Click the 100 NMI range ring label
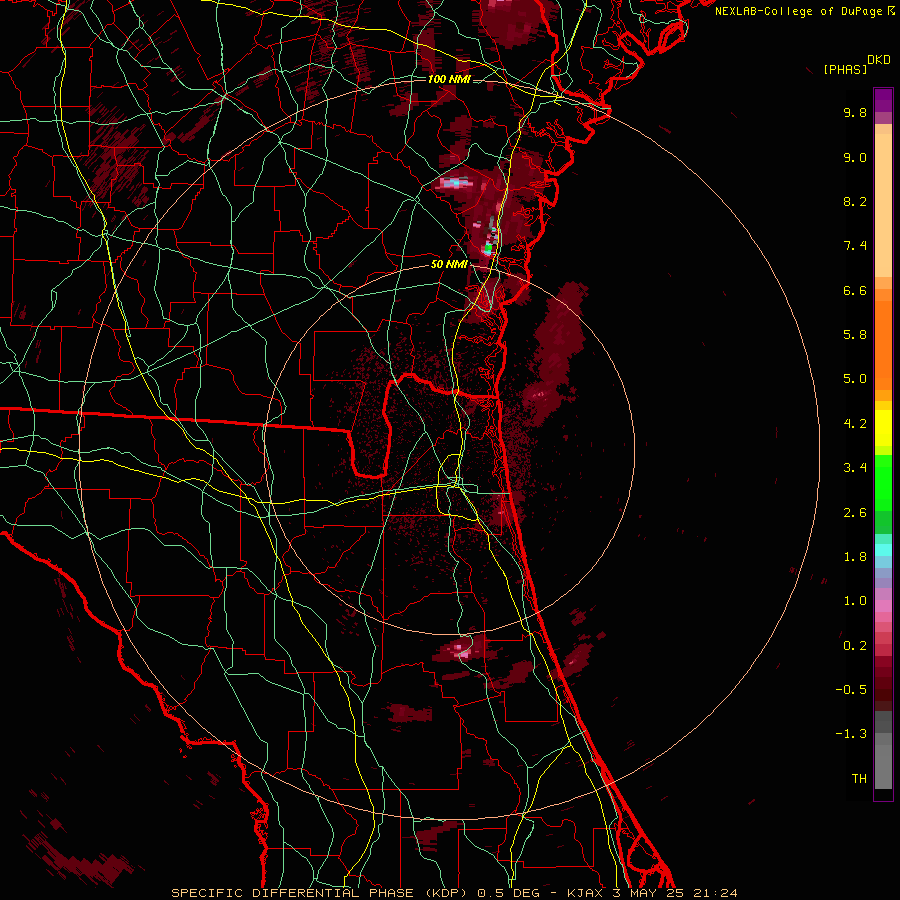Screen dimensions: 900x900 449,79
